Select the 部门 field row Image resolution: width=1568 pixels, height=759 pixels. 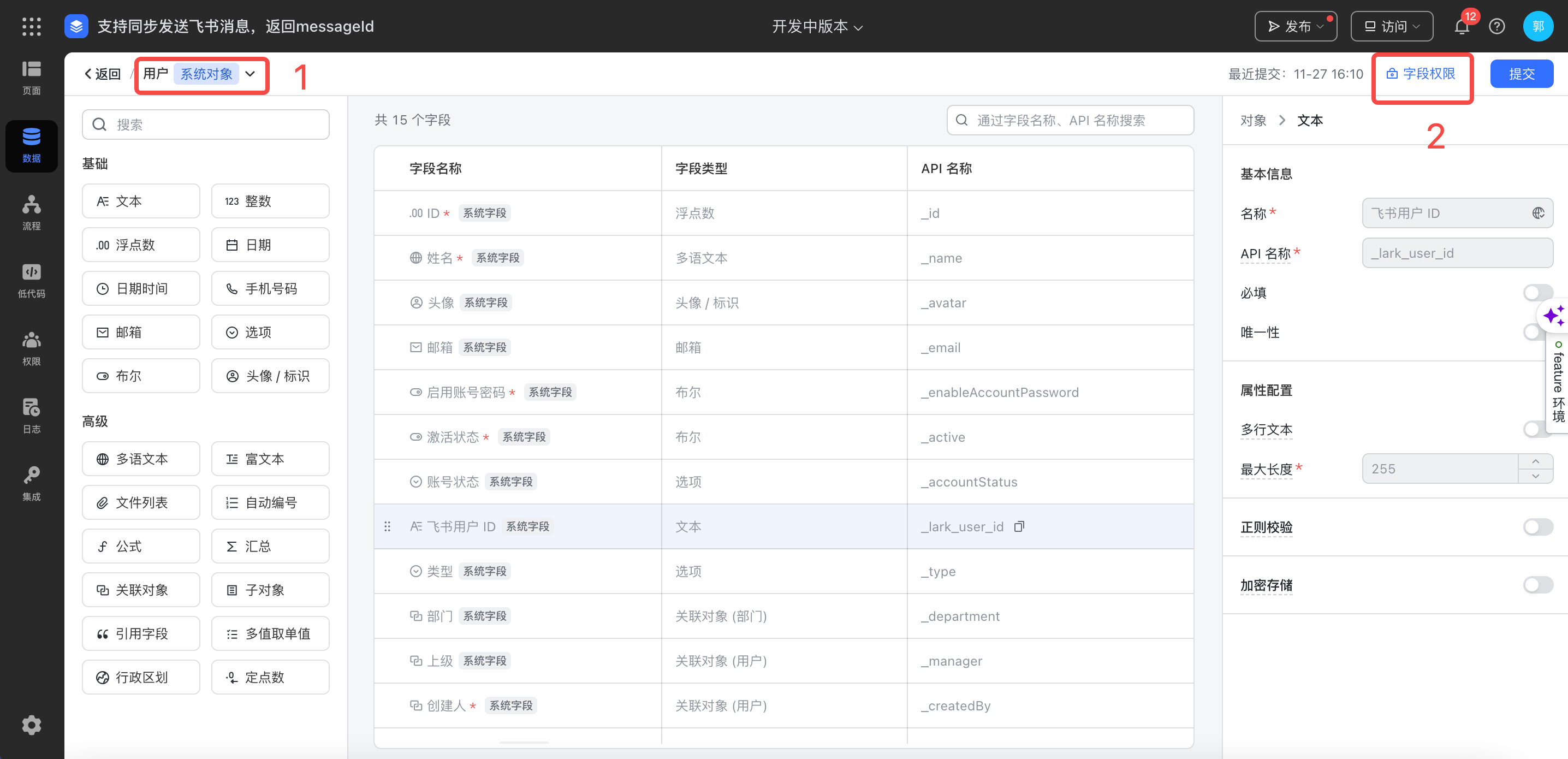783,616
